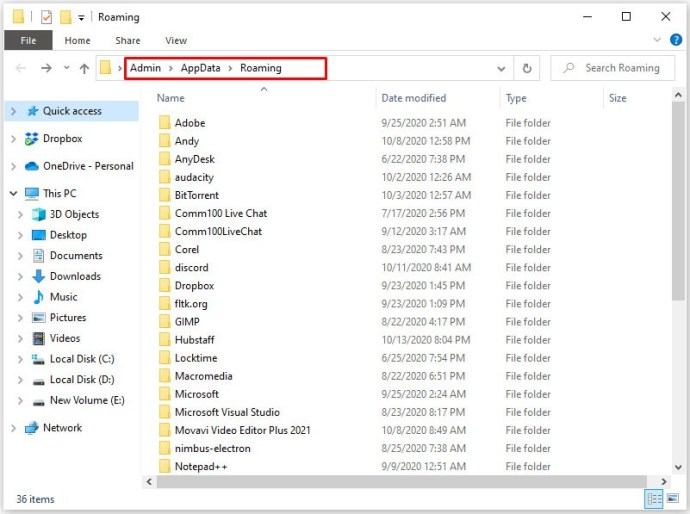690x514 pixels.
Task: Expand the Quick access node
Action: 13,111
